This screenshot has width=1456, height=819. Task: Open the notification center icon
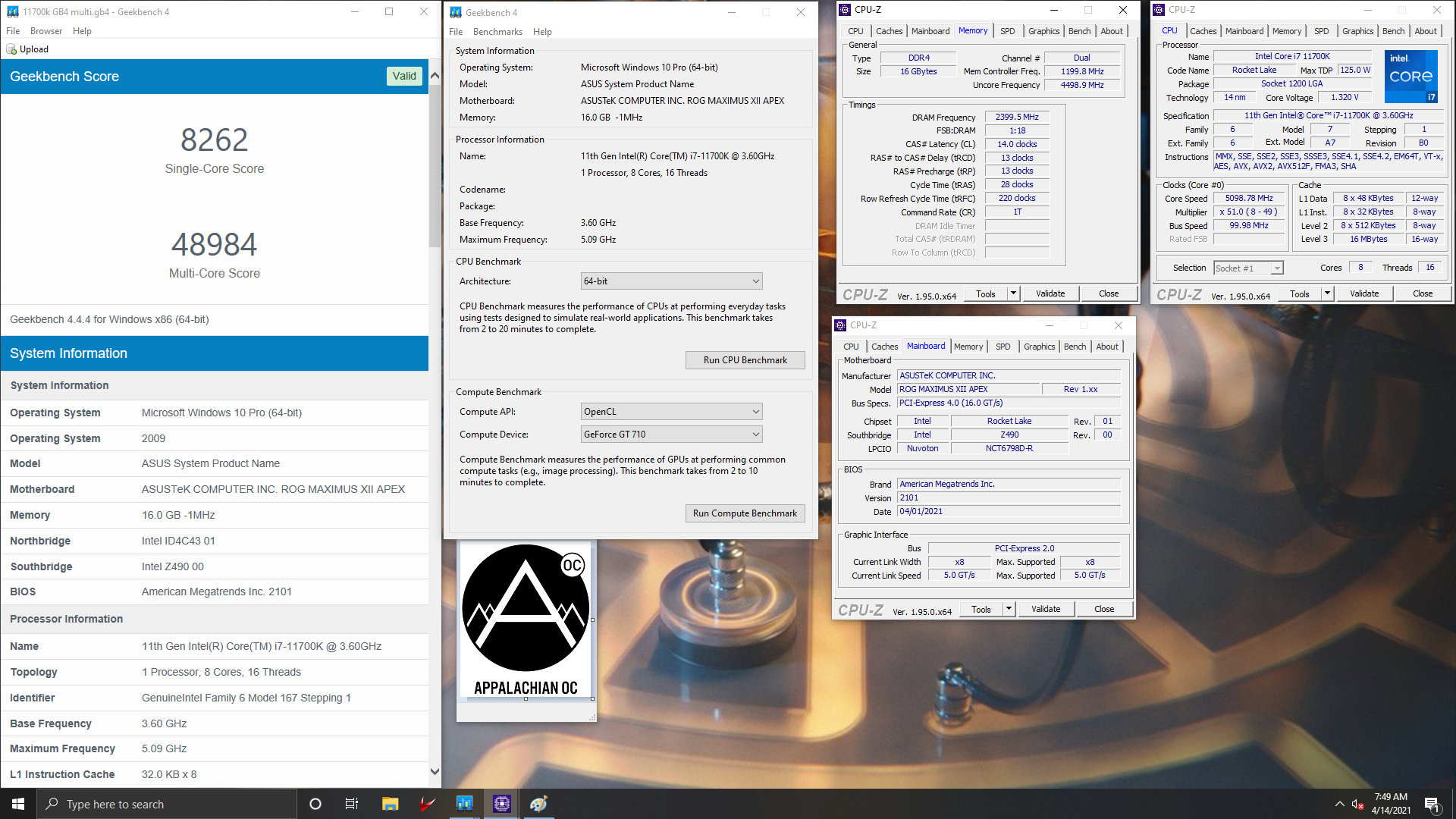(1432, 804)
